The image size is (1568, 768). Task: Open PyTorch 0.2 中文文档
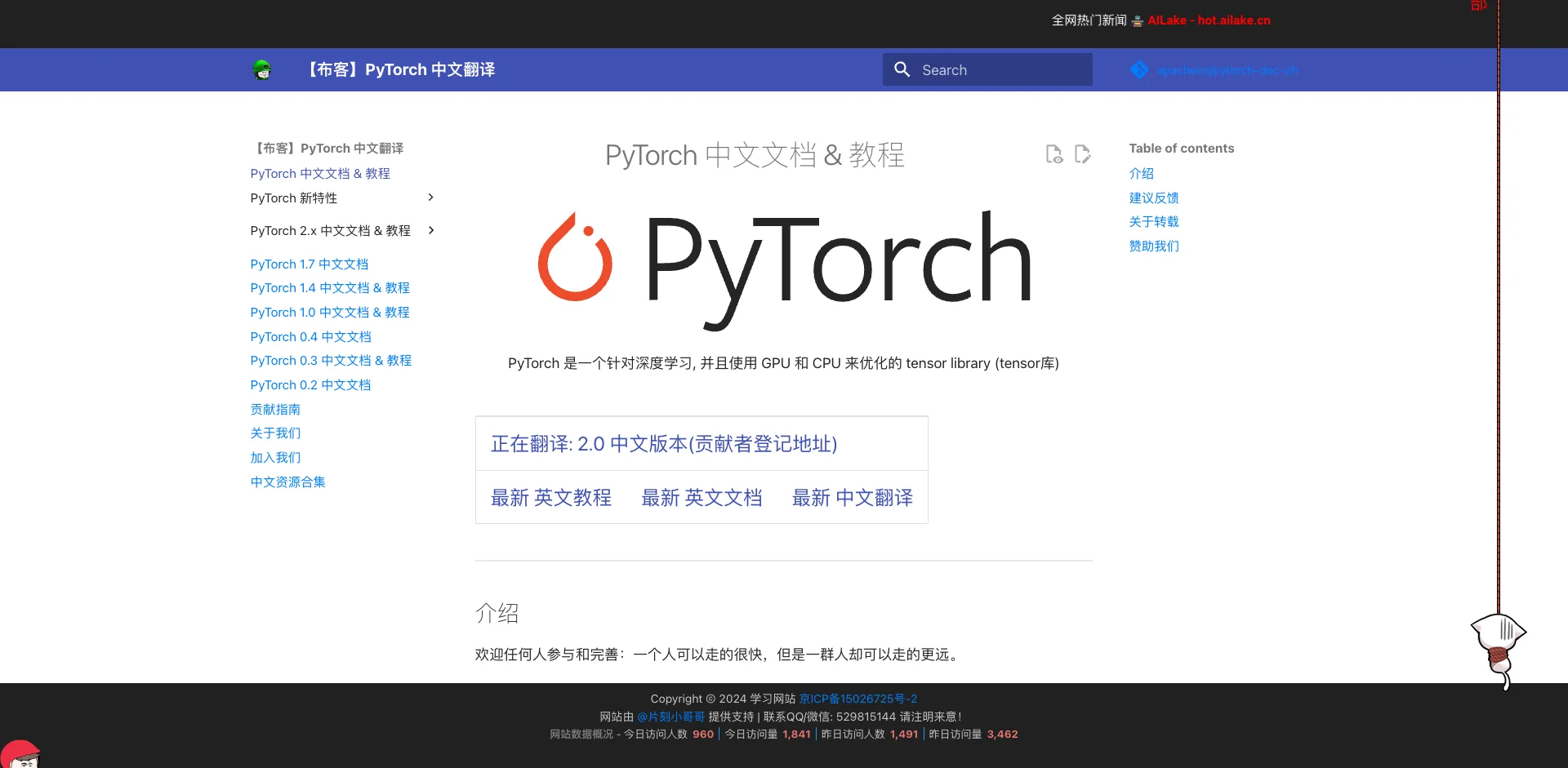pos(310,385)
